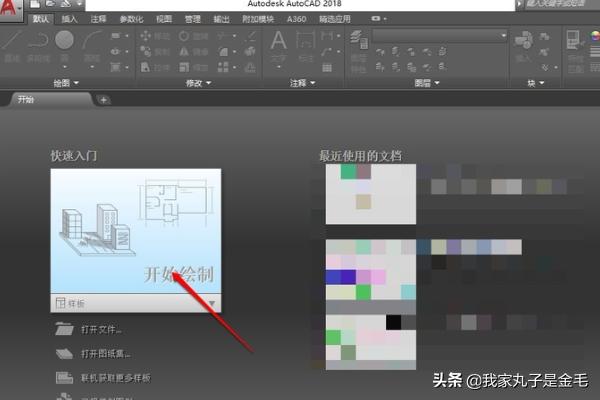Open the layer selection combo box
The height and width of the screenshot is (400, 600).
click(440, 36)
